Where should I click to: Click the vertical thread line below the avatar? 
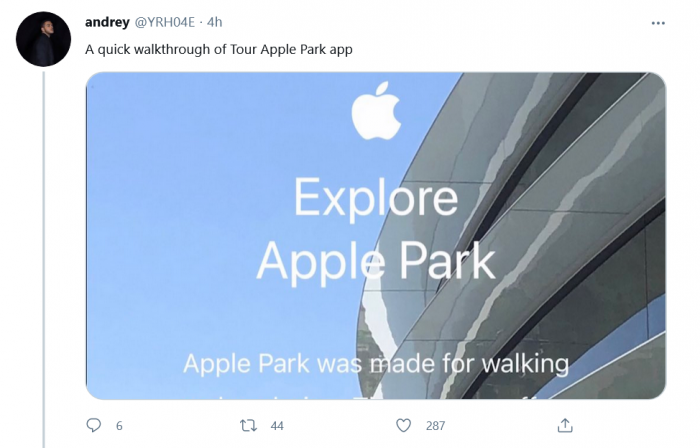(44, 250)
